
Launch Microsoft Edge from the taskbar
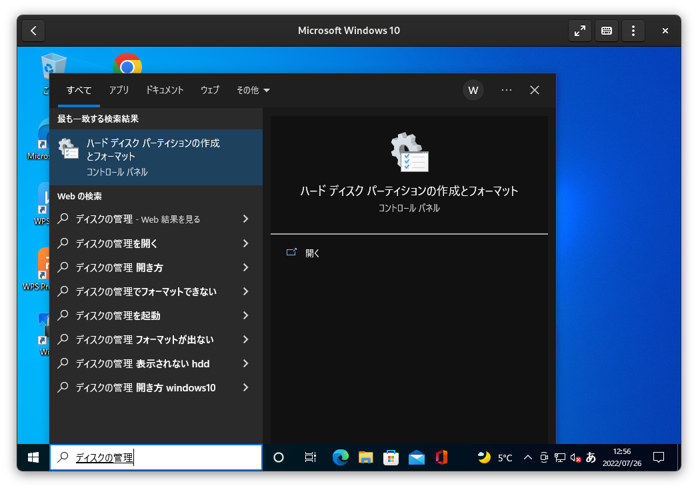point(340,457)
